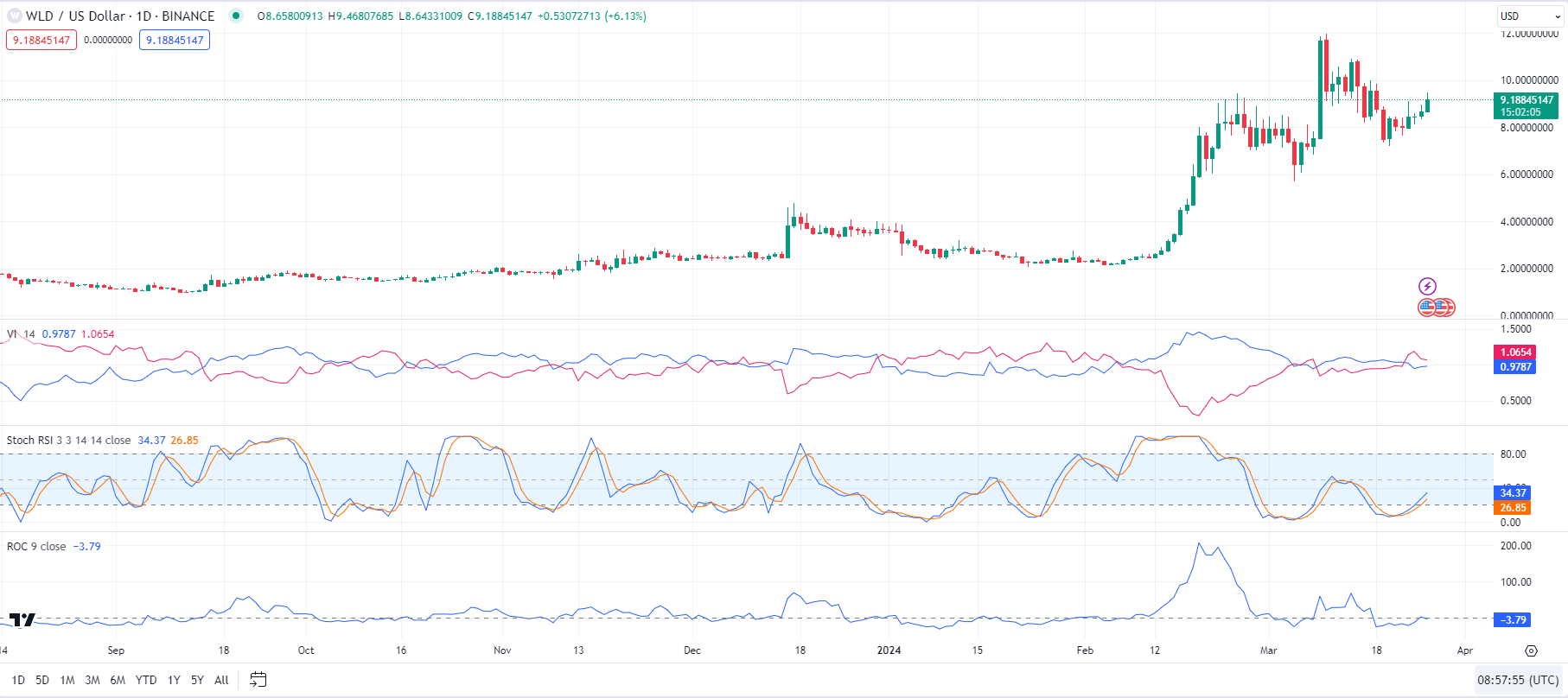Viewport: 1568px width, 698px height.
Task: Click the Stoch RSI blue label 34.37
Action: click(1513, 493)
